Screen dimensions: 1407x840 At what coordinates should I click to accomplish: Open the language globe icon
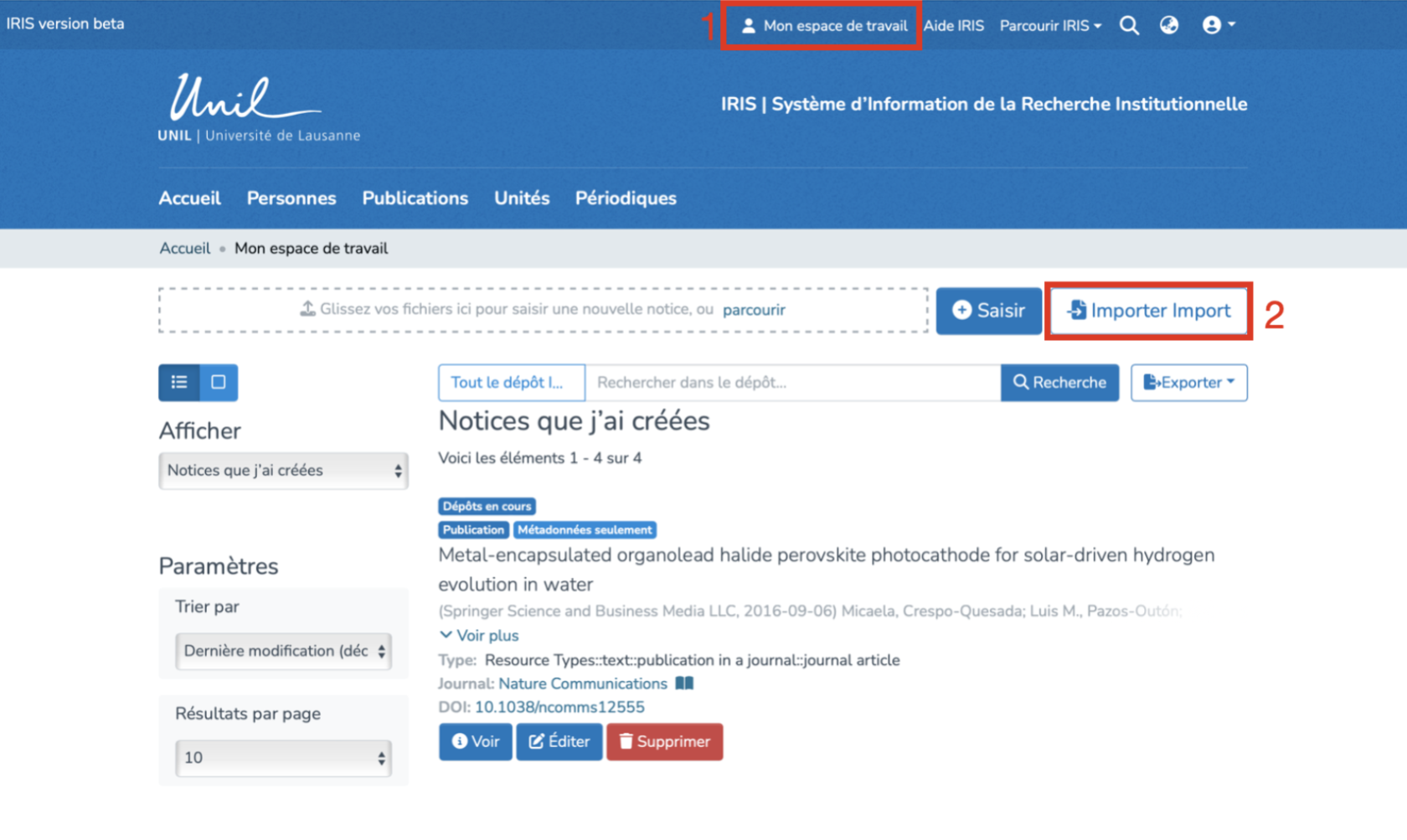point(1169,25)
